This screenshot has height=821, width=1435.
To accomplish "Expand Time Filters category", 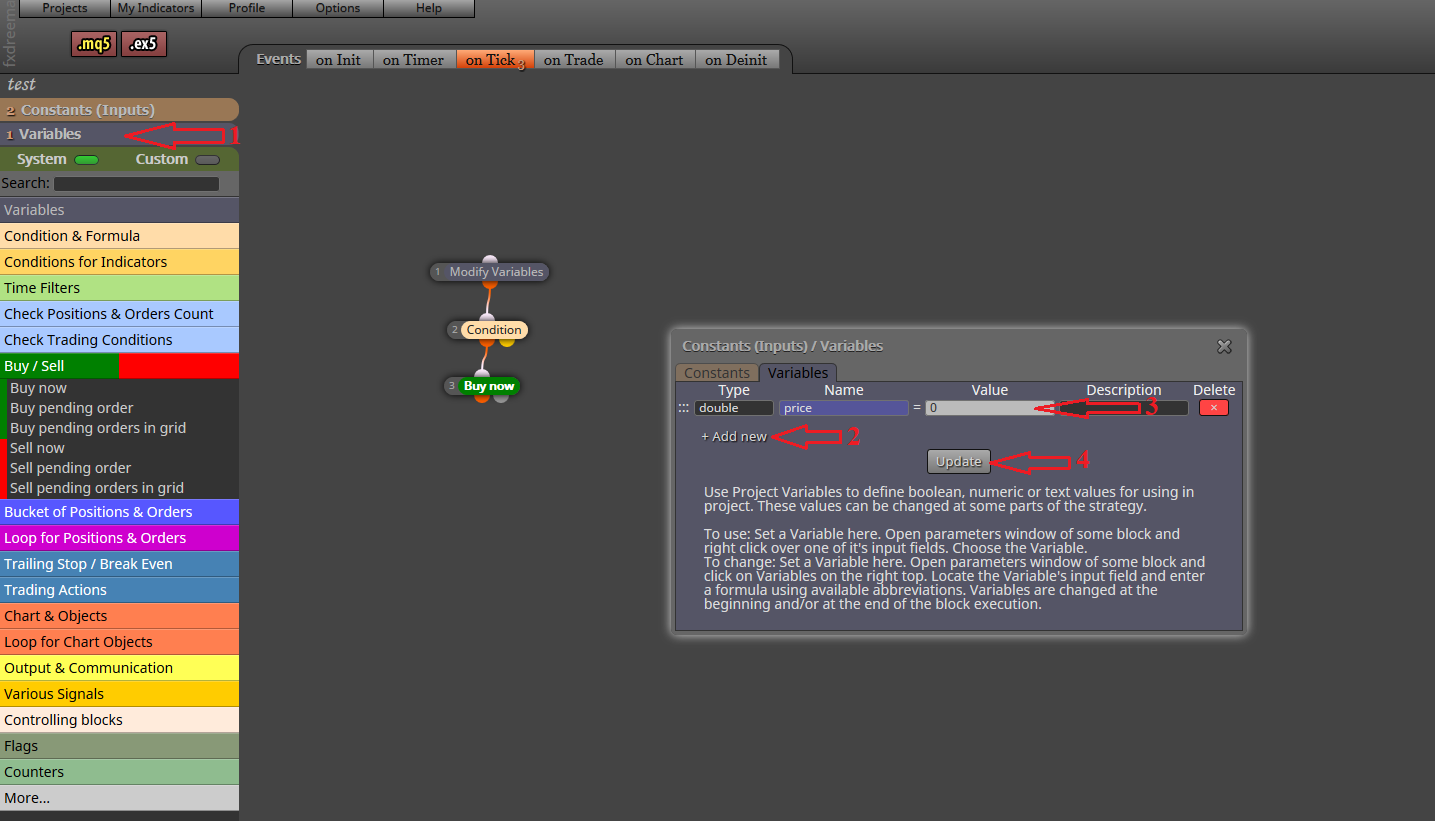I will [x=119, y=288].
